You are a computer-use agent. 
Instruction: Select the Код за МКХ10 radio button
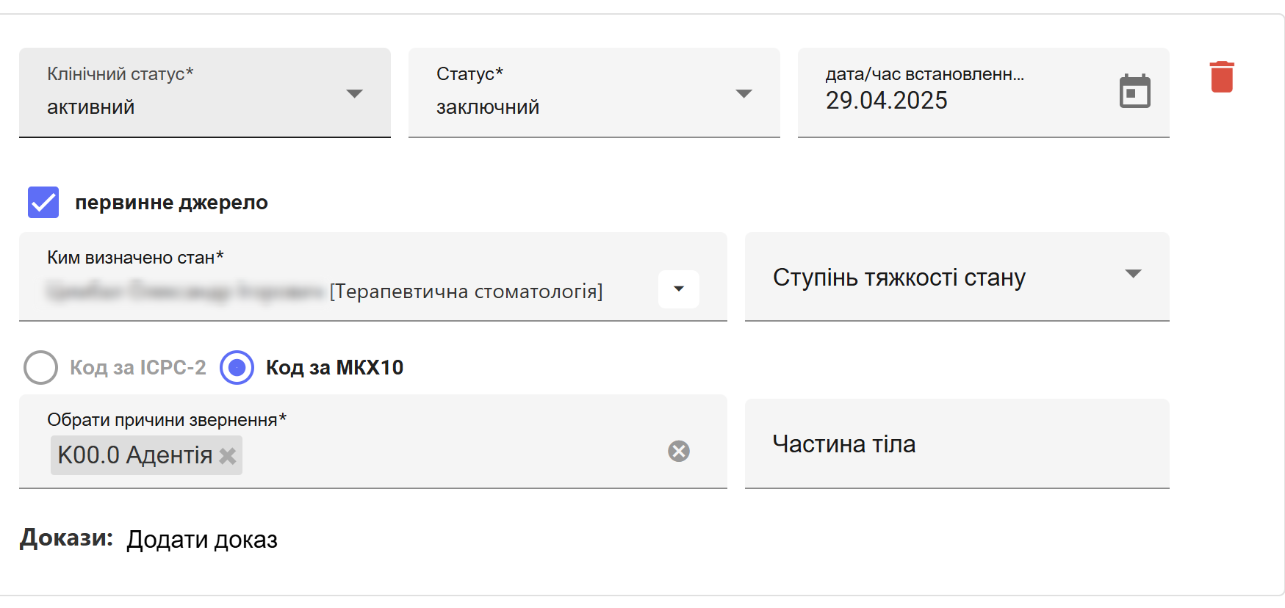tap(237, 368)
